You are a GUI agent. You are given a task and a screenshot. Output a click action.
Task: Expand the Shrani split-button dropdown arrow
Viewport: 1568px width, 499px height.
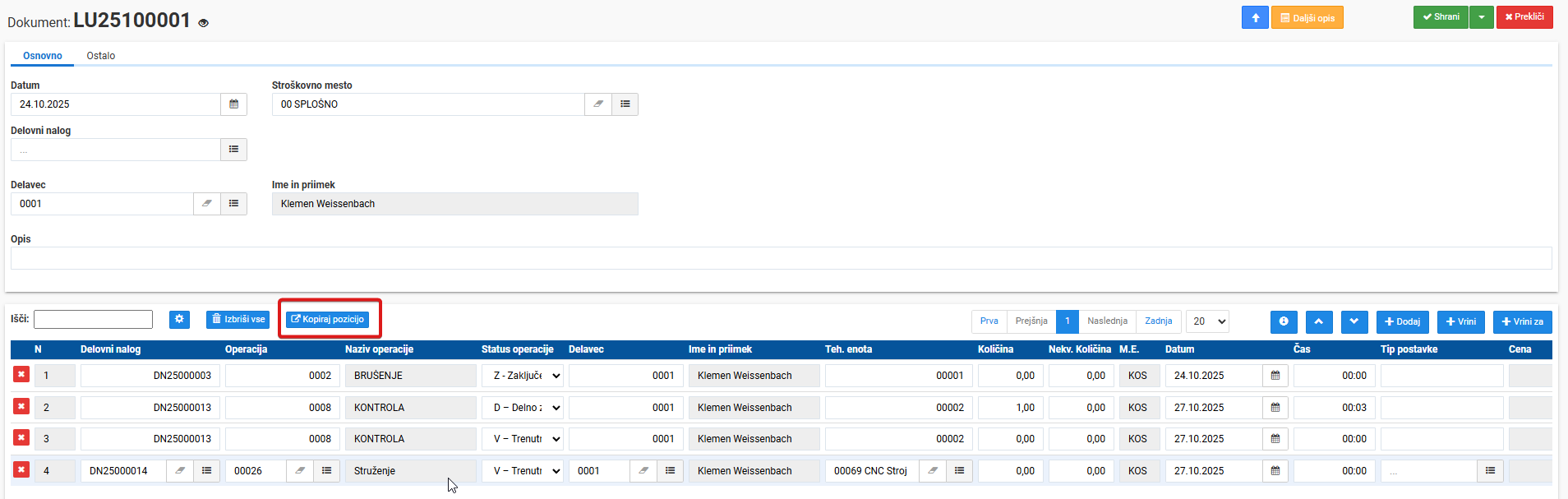(x=1481, y=17)
